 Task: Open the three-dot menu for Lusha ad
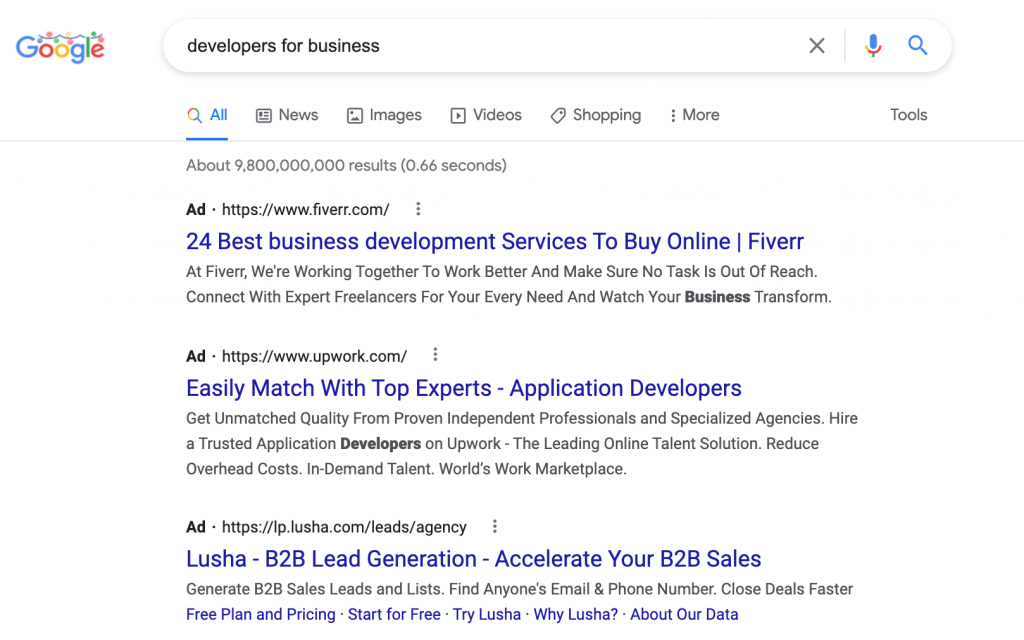[x=494, y=526]
